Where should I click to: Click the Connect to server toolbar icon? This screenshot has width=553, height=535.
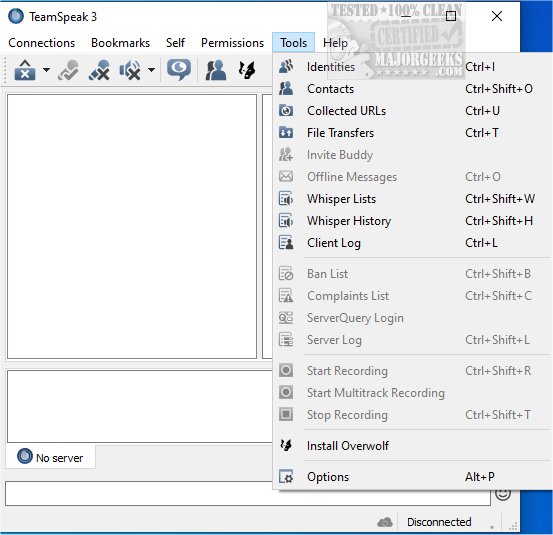click(x=25, y=70)
